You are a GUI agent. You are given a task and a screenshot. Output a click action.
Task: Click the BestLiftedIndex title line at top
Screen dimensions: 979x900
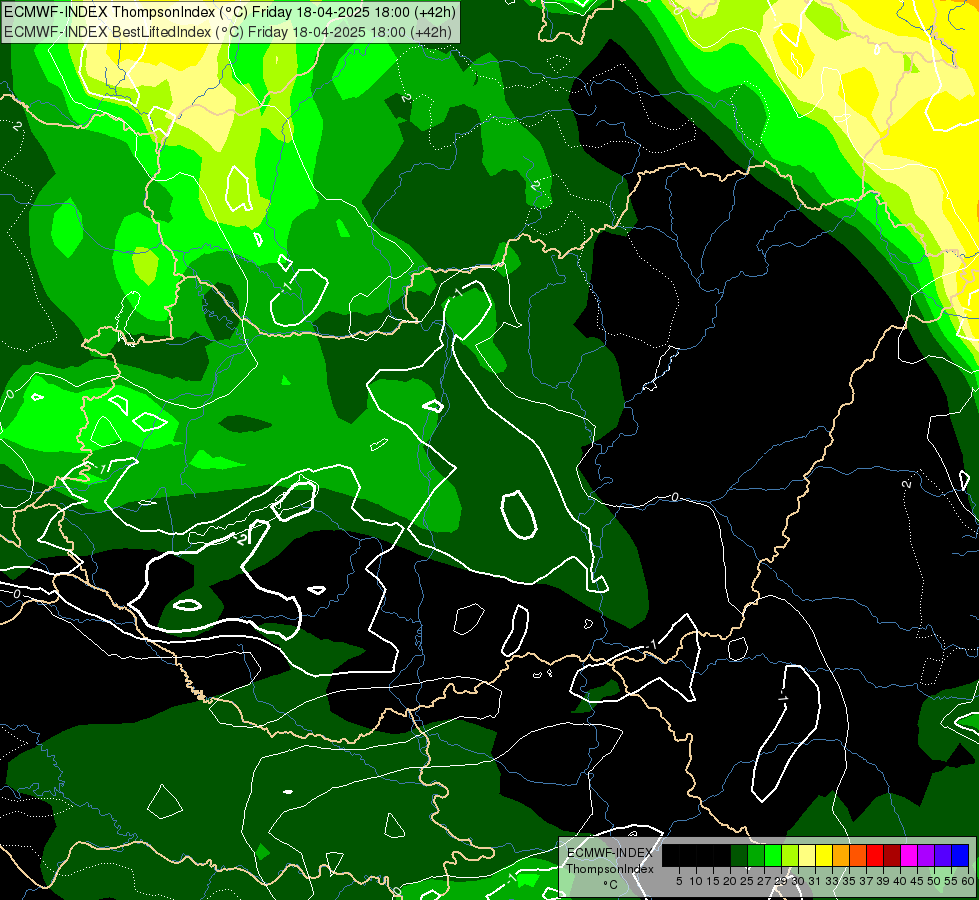(228, 32)
